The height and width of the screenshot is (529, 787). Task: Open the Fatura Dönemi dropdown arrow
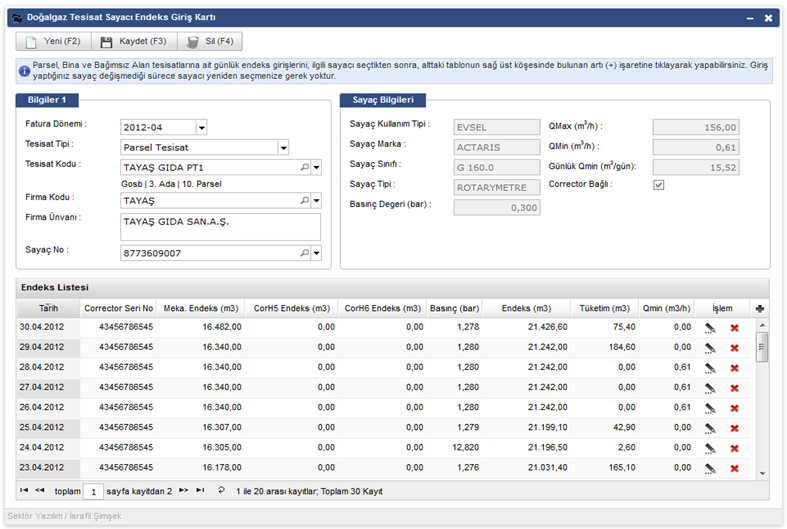pyautogui.click(x=201, y=127)
